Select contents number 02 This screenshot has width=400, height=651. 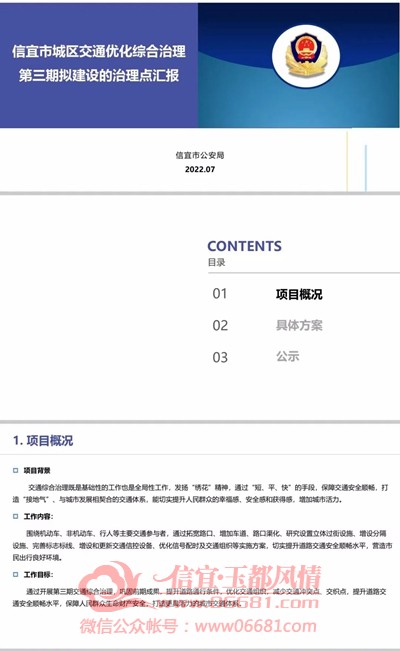click(x=220, y=326)
